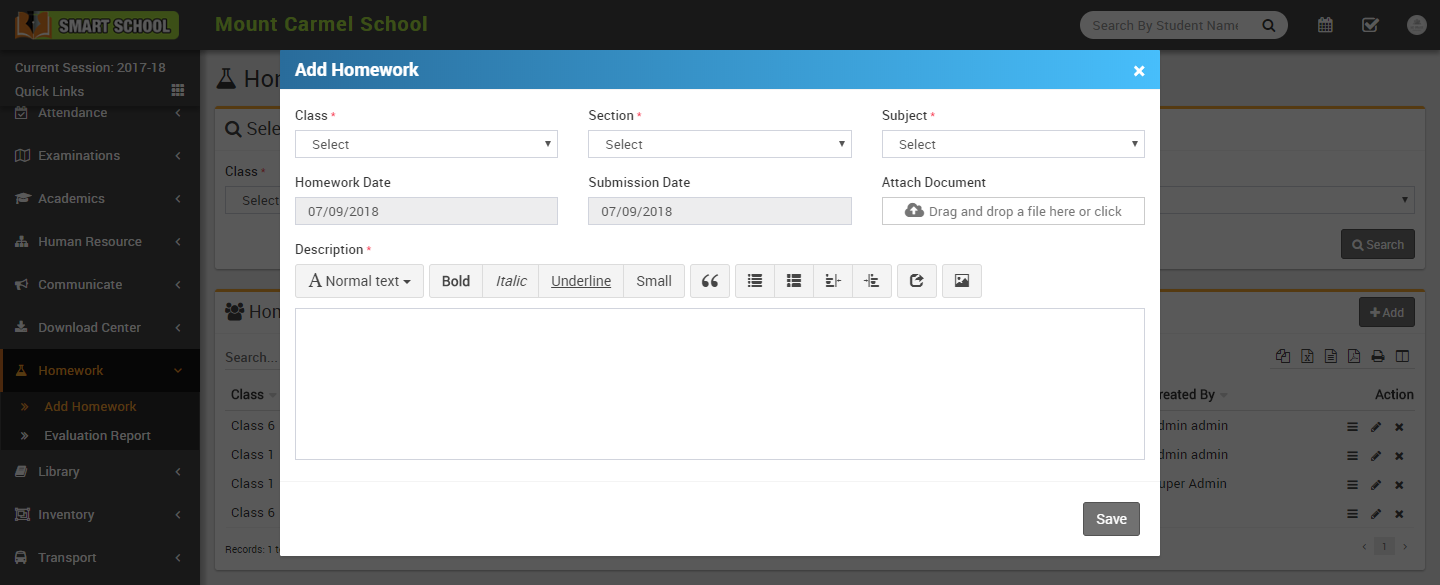Save the homework form
The image size is (1440, 585).
[x=1111, y=519]
